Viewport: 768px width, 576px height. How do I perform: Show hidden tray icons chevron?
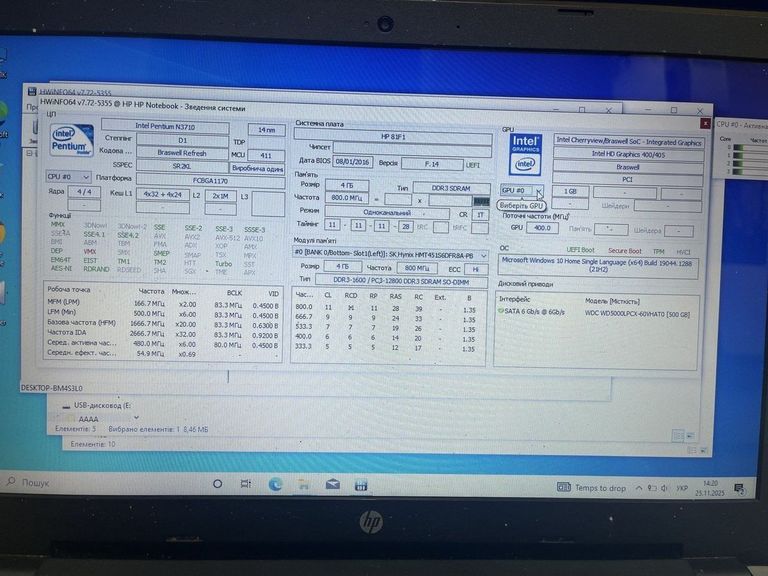pyautogui.click(x=639, y=488)
